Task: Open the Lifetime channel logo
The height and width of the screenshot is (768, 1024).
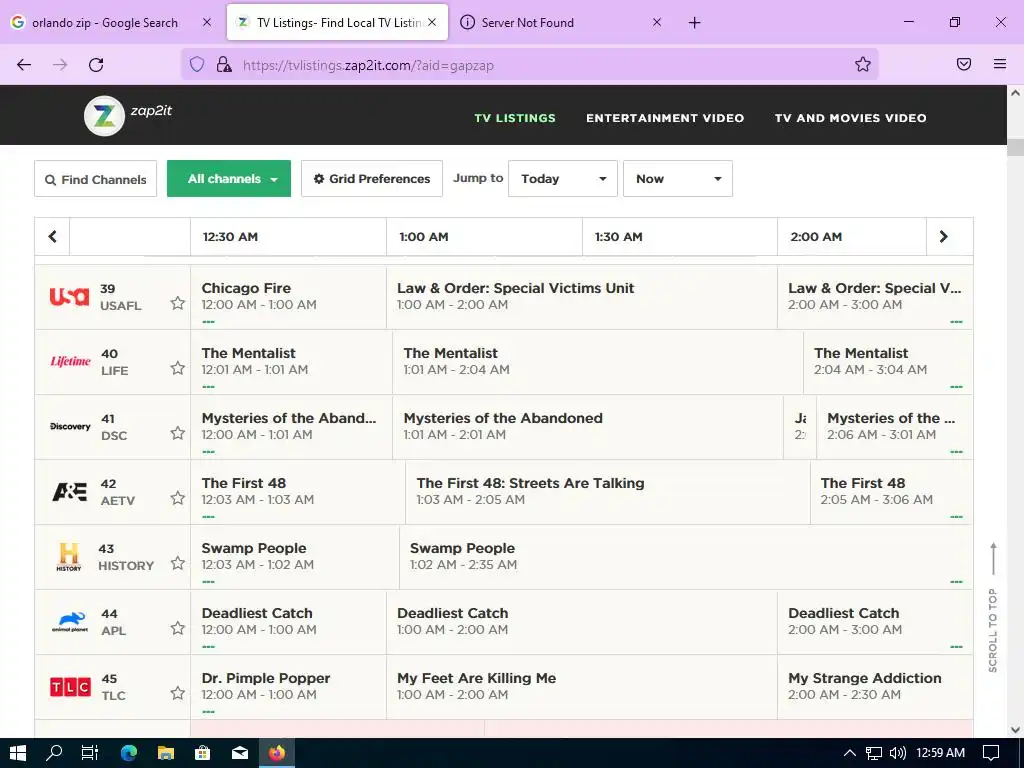Action: (x=71, y=361)
